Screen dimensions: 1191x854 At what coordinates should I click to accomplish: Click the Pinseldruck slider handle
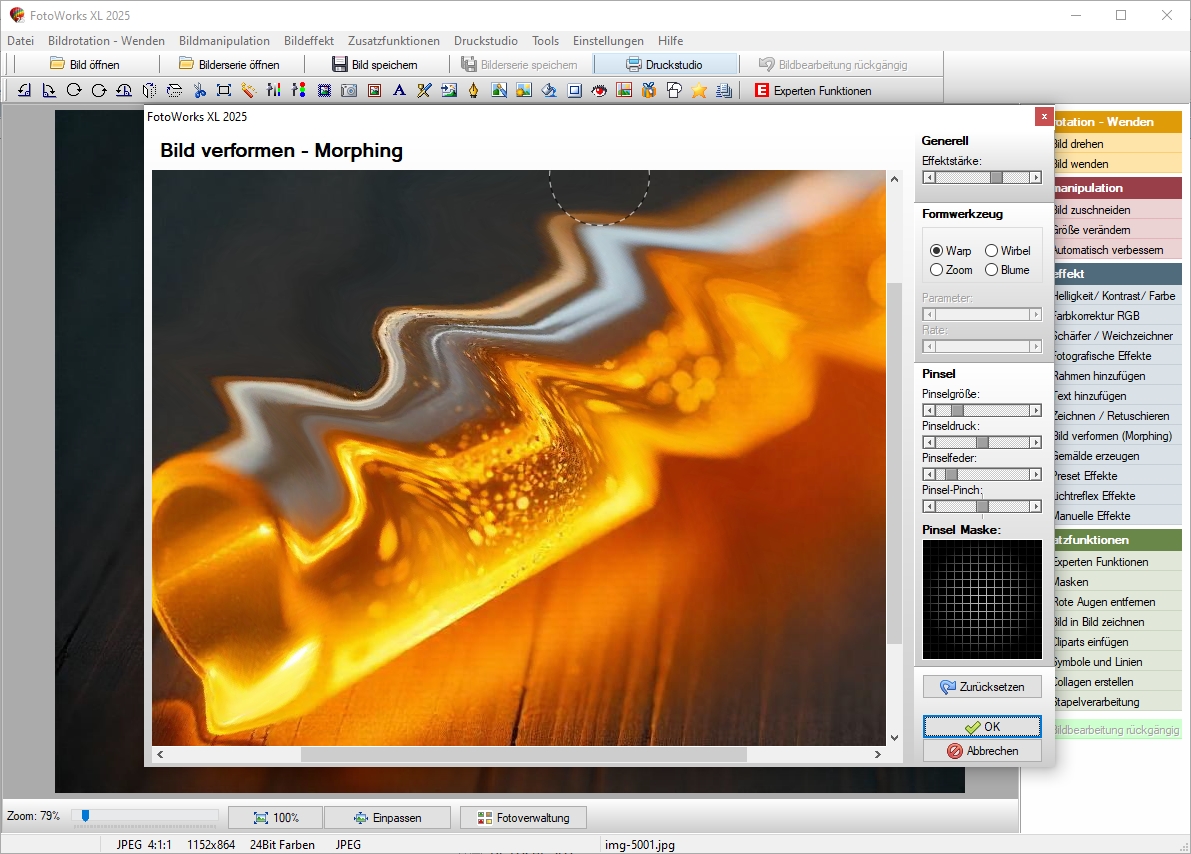click(982, 442)
